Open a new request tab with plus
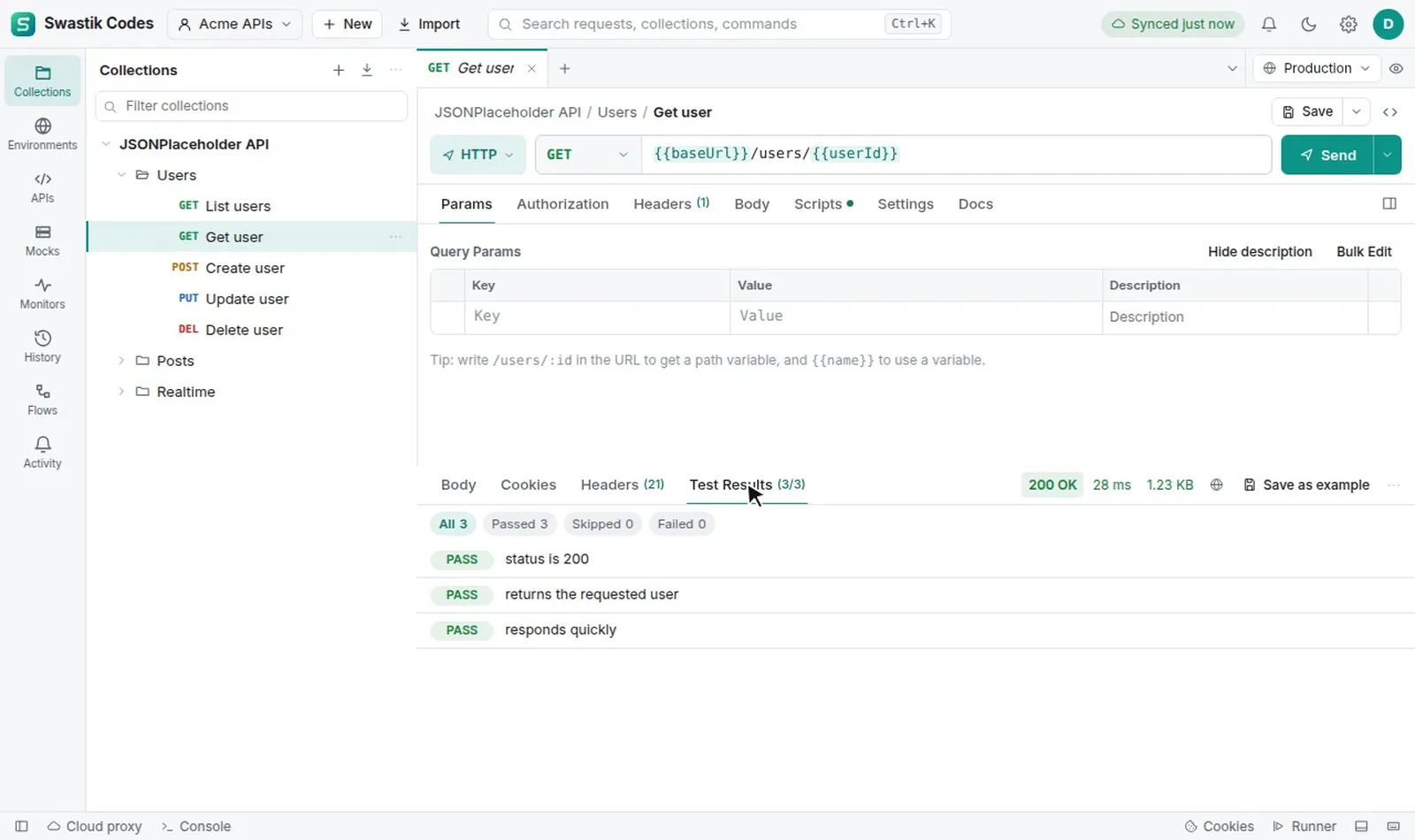 click(x=565, y=68)
